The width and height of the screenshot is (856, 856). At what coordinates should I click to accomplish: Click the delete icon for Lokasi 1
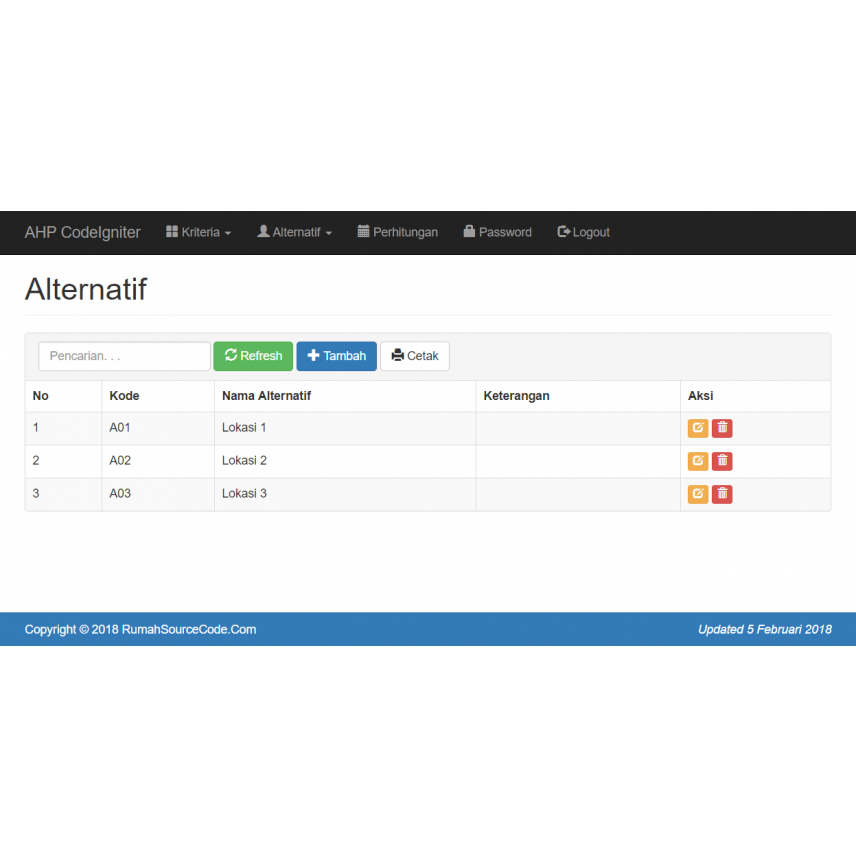point(722,427)
